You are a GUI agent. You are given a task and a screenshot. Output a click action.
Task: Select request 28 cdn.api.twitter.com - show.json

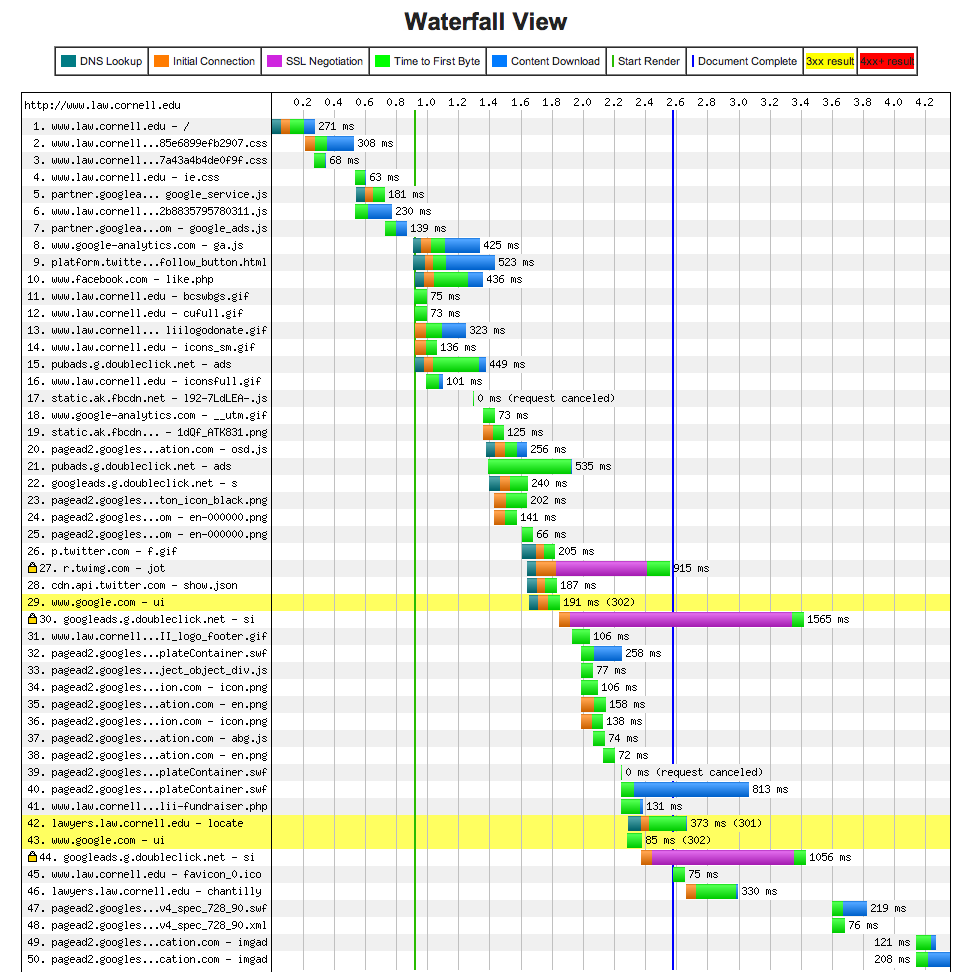click(x=132, y=585)
